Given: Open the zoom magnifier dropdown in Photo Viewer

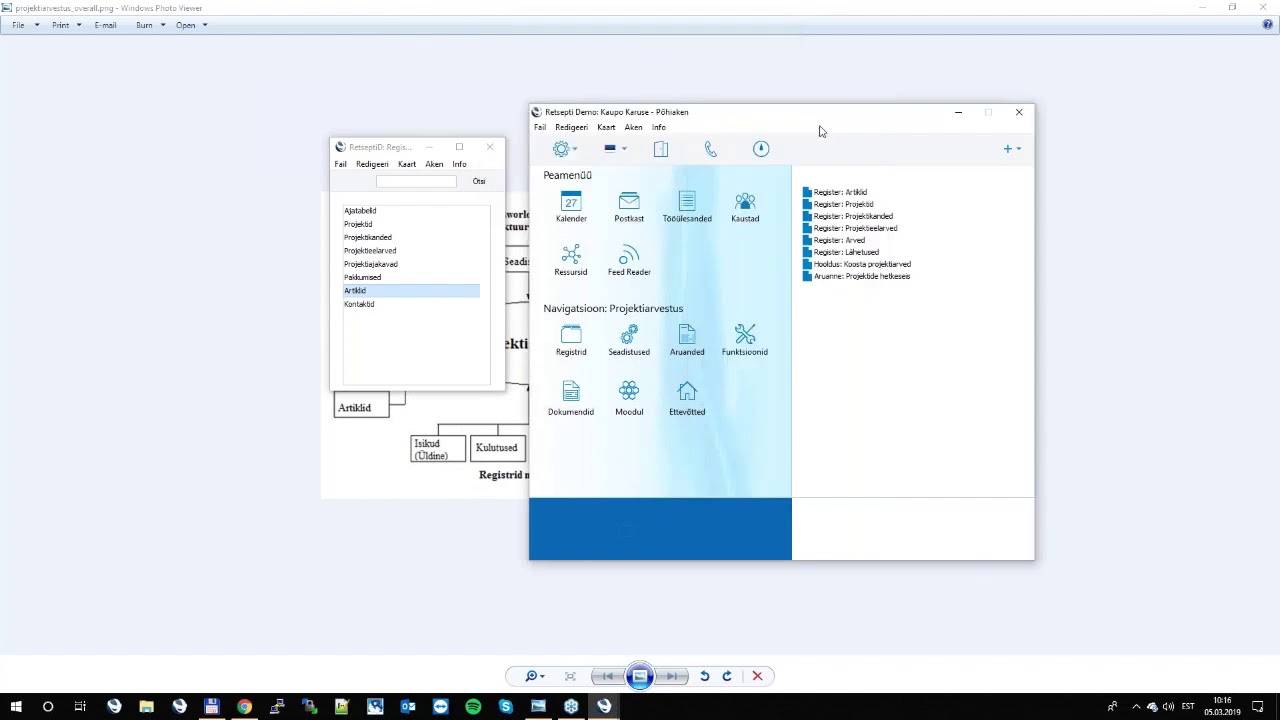Looking at the screenshot, I should 535,676.
